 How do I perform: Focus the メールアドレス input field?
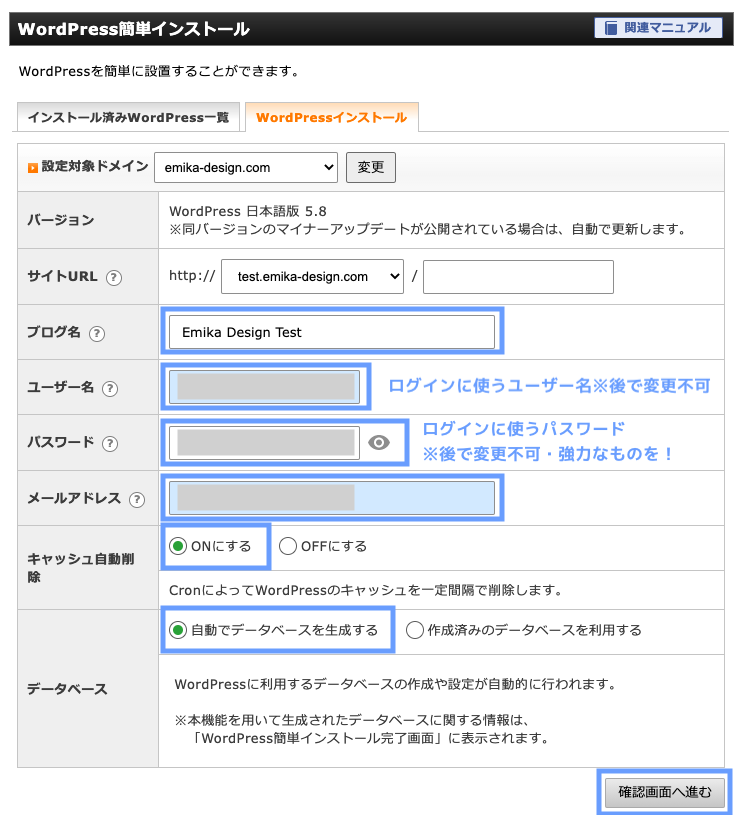click(331, 498)
